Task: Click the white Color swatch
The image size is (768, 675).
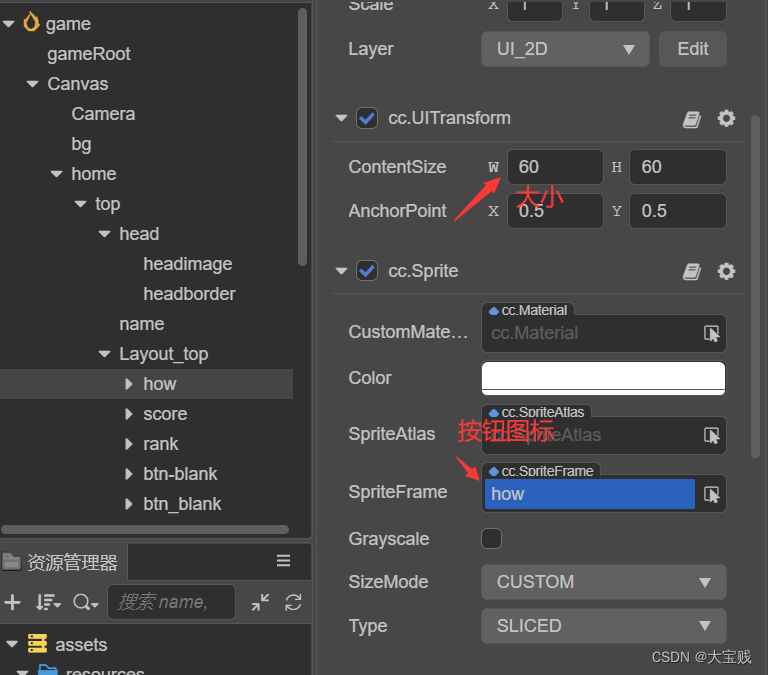Action: [603, 378]
